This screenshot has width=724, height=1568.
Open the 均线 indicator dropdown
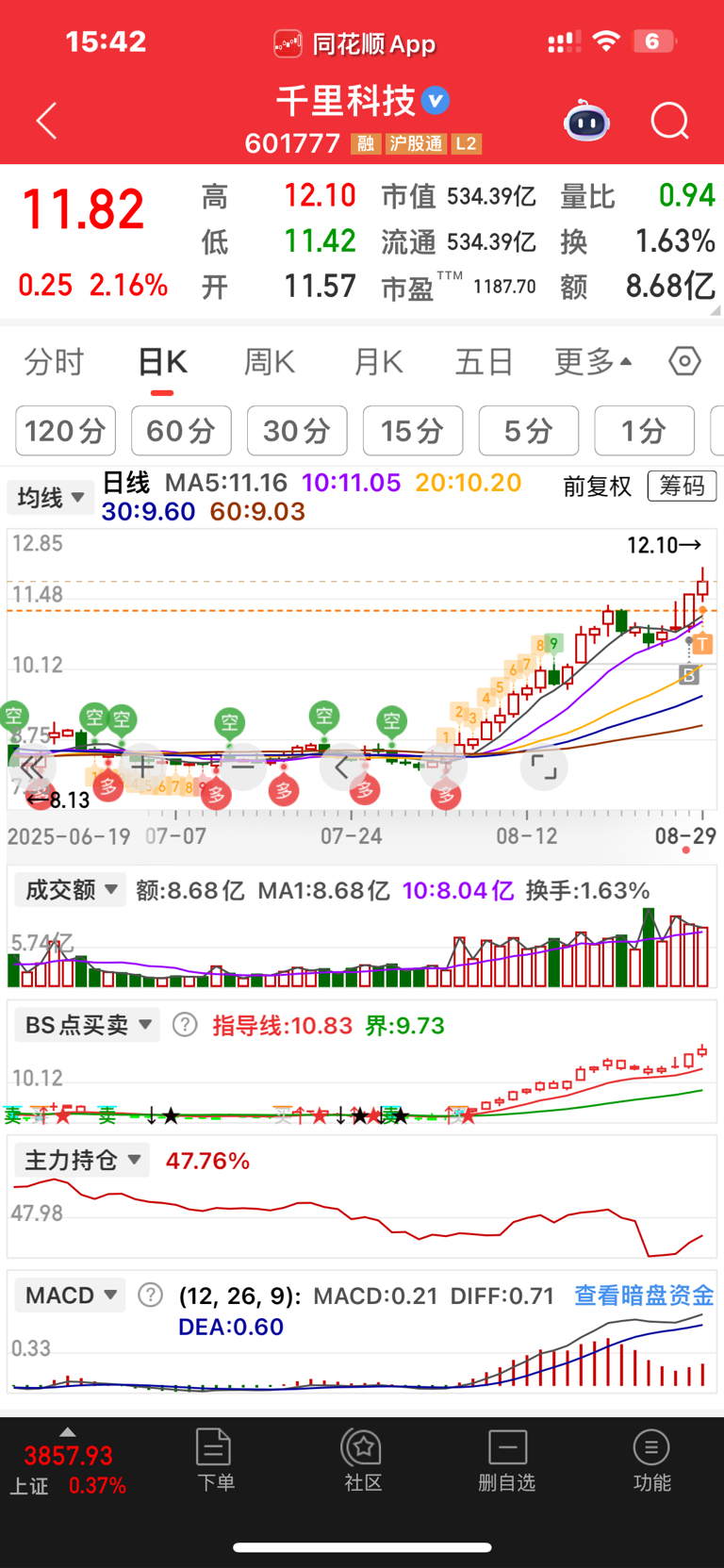[51, 497]
